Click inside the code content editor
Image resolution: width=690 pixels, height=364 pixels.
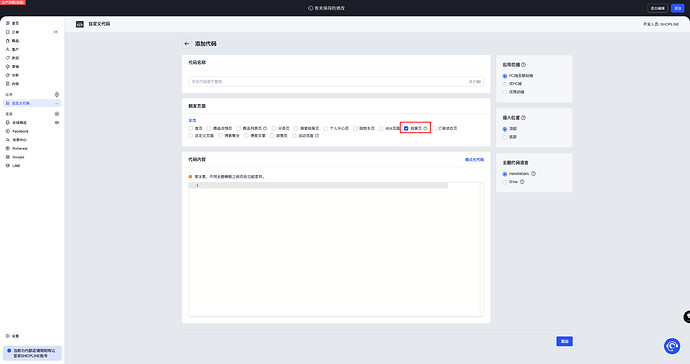click(336, 249)
